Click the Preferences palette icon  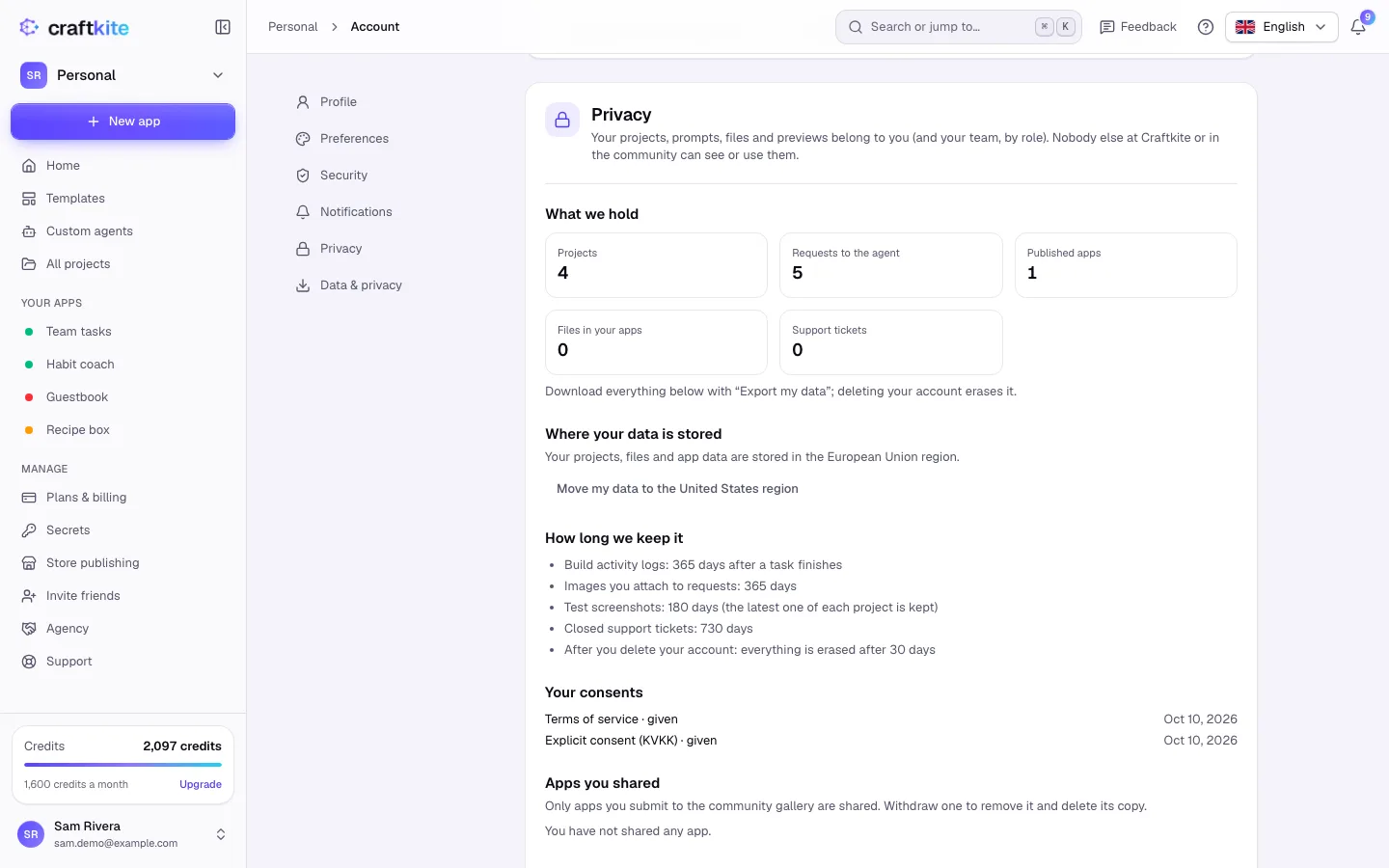click(303, 139)
